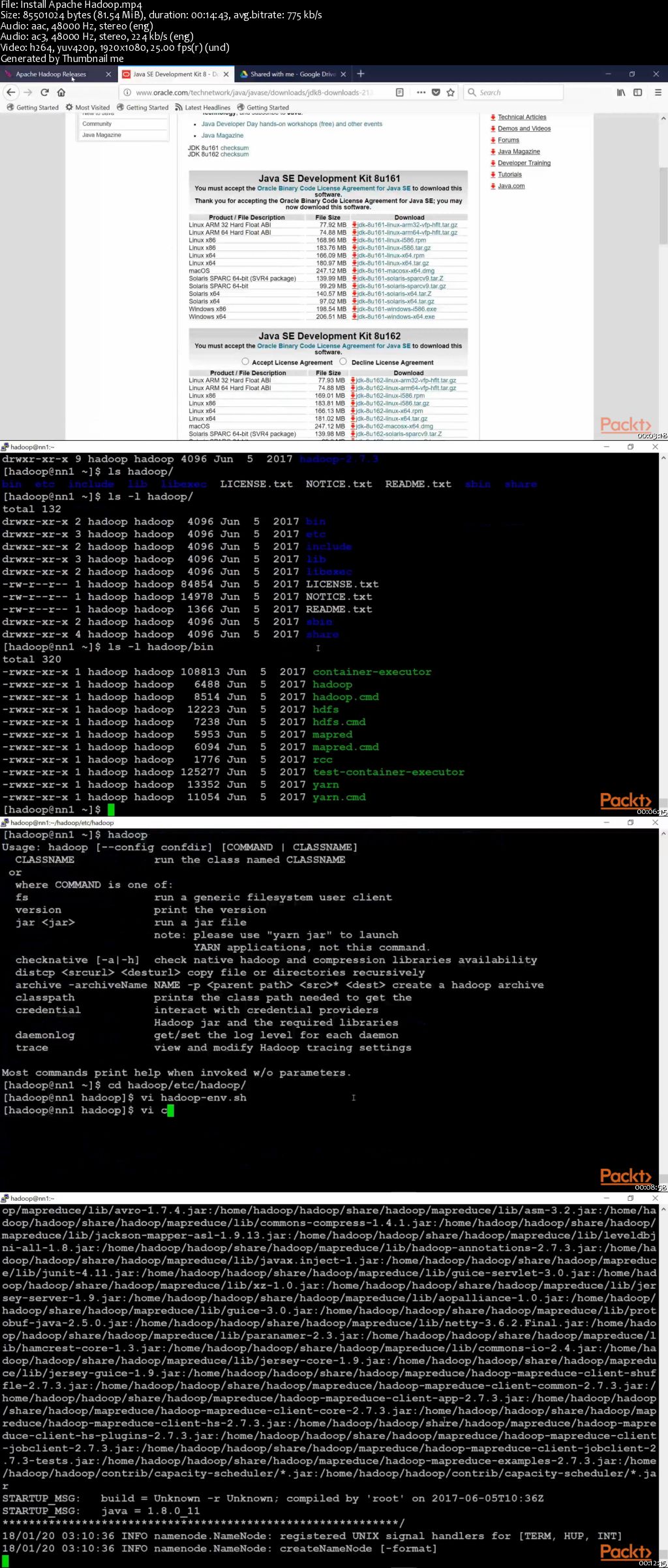This screenshot has height=1568, width=668.
Task: Open Tutorials sidebar link
Action: (x=509, y=175)
